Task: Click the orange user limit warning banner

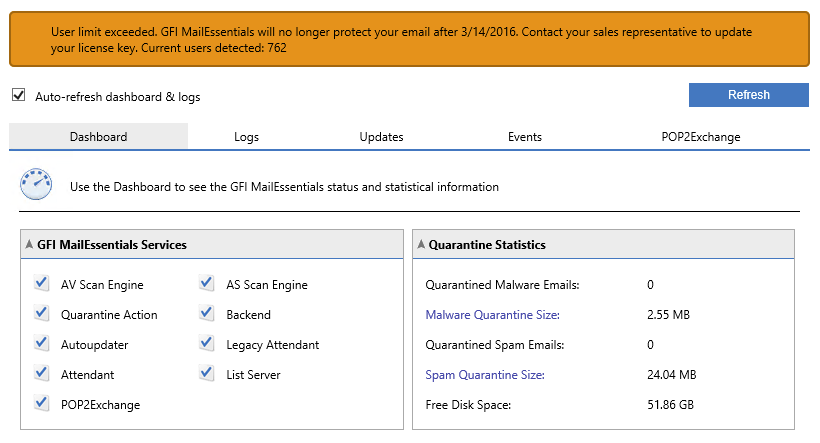Action: tap(408, 40)
